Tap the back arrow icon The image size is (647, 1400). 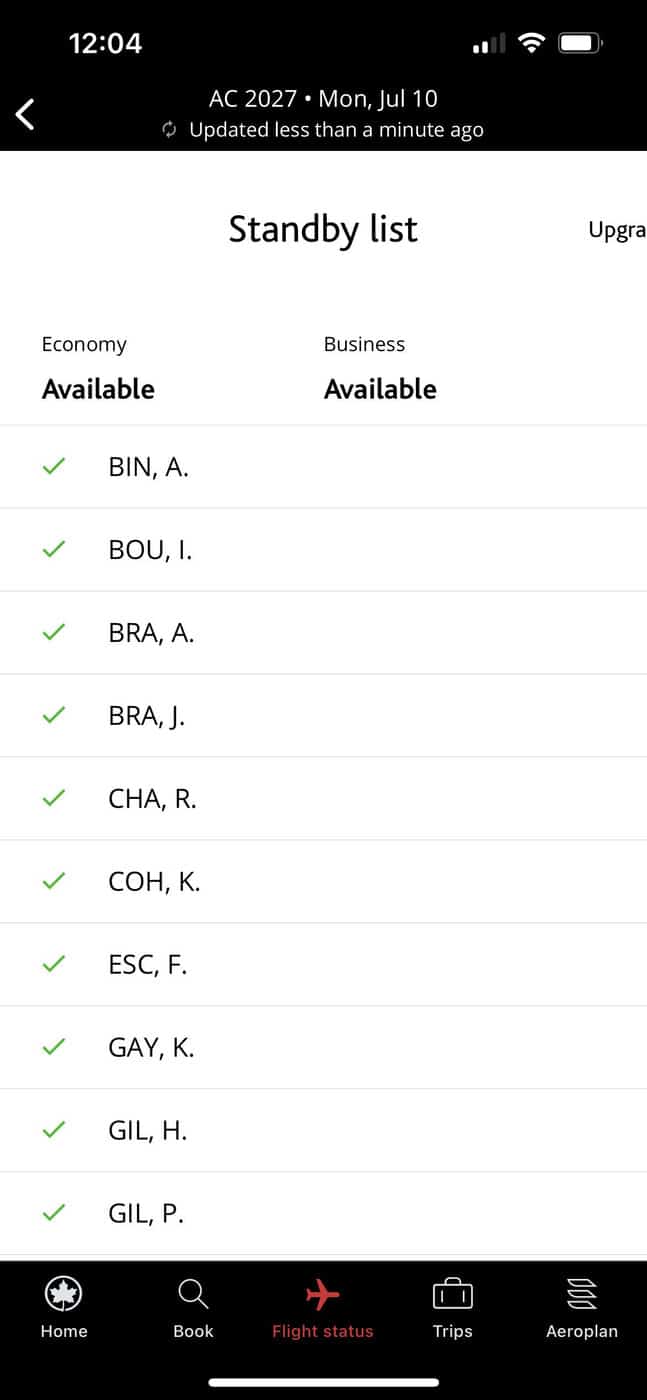pos(26,114)
